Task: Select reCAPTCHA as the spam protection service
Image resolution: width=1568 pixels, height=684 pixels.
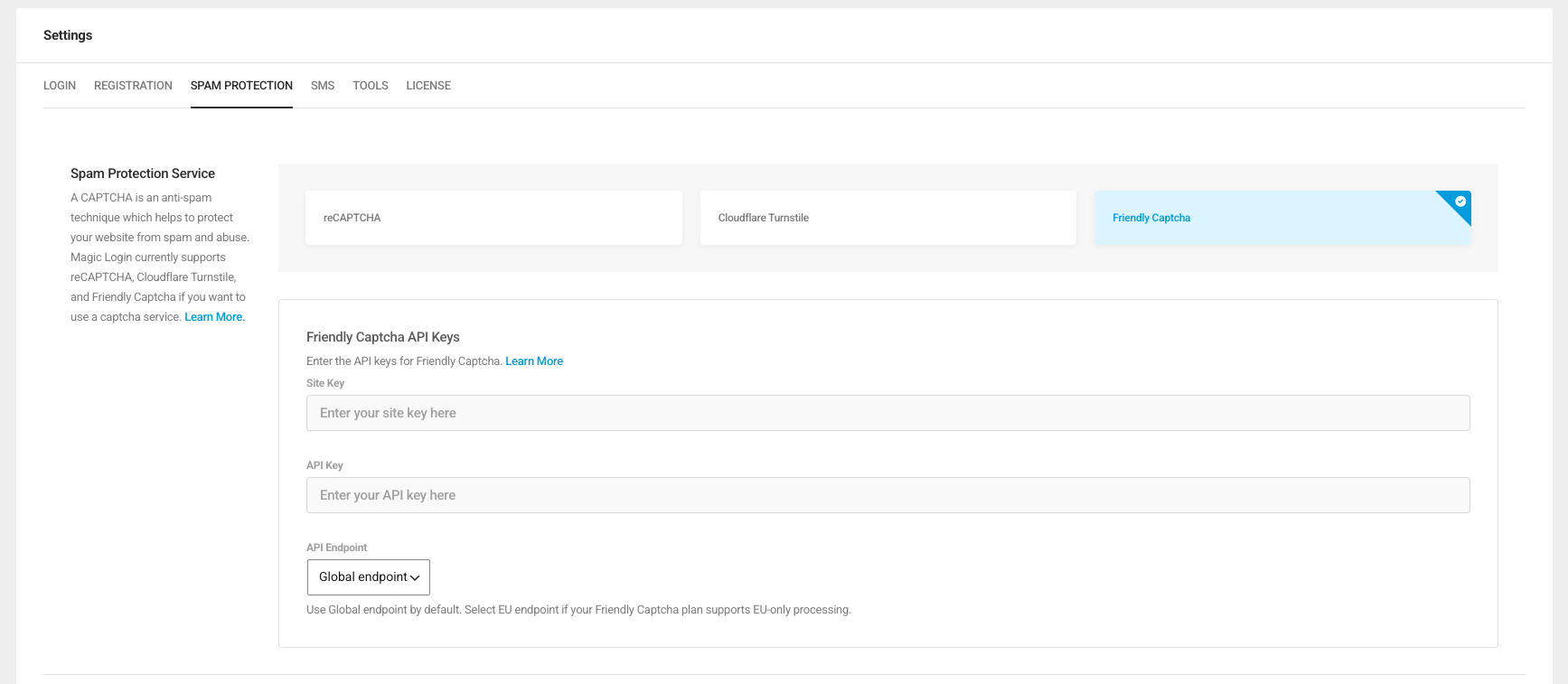Action: (x=493, y=218)
